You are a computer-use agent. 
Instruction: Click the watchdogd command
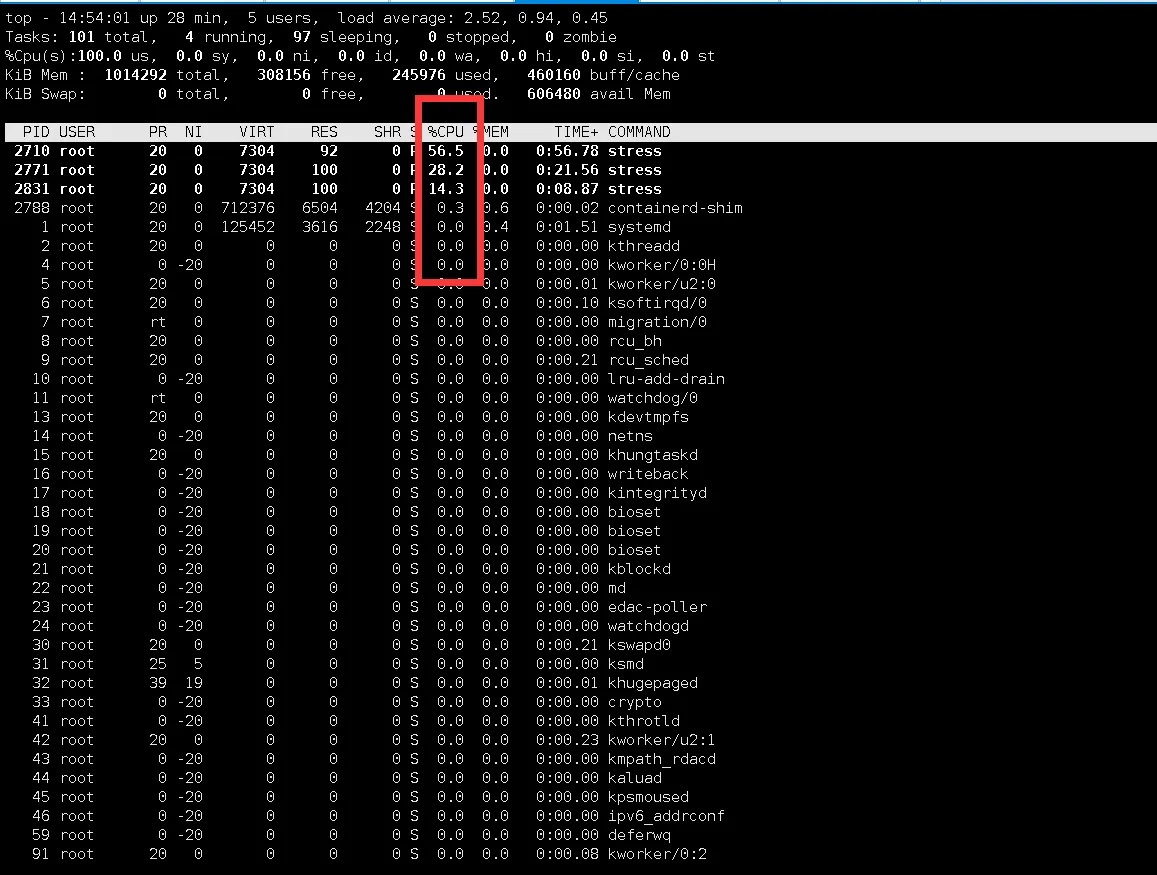(649, 626)
